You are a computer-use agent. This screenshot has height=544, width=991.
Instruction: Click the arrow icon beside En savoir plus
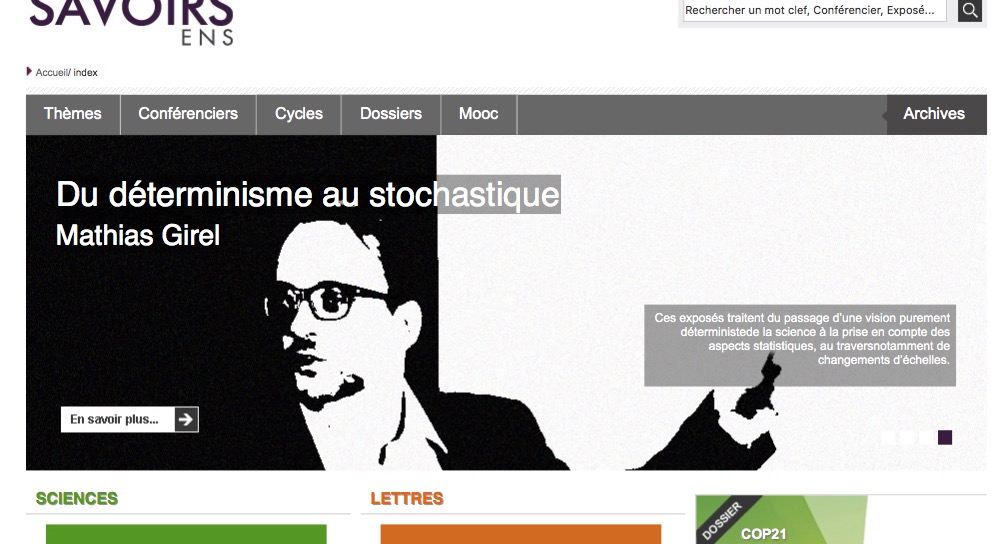186,420
